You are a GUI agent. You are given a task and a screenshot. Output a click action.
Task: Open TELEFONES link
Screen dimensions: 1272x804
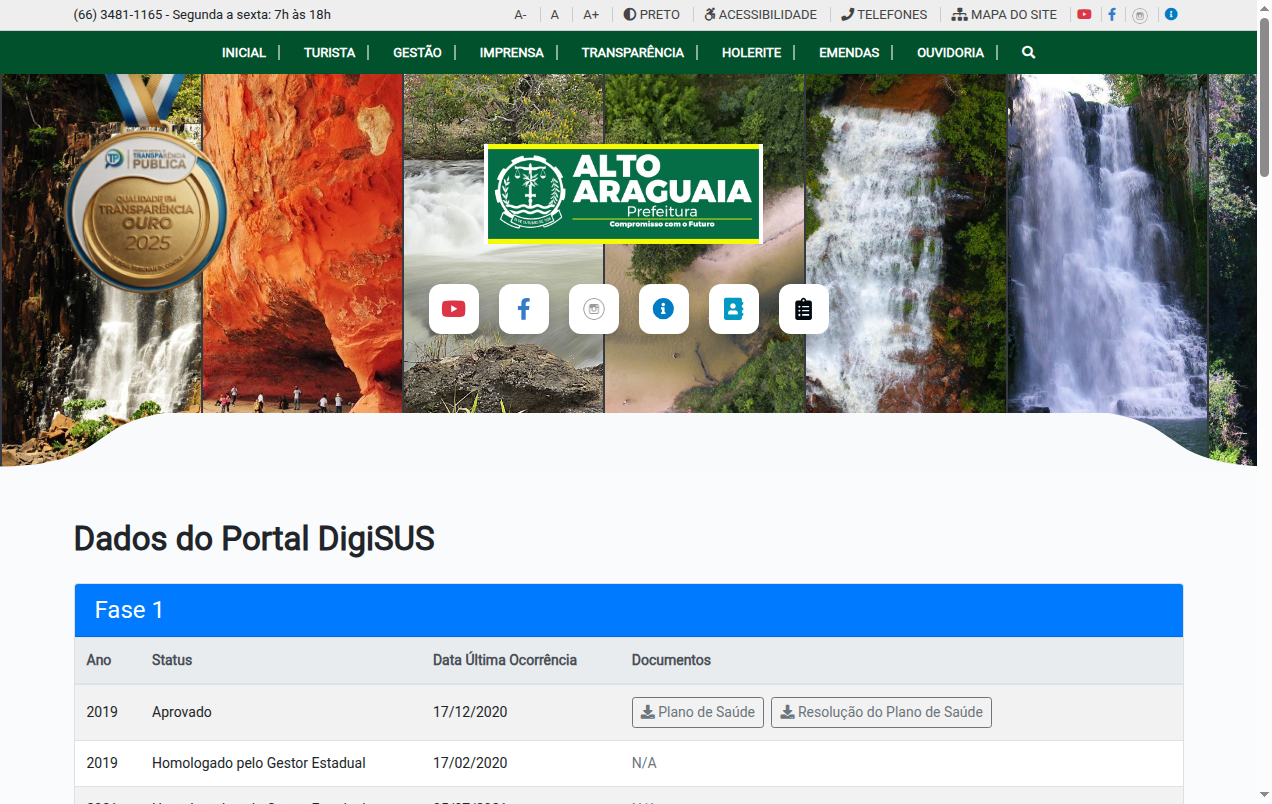click(885, 15)
